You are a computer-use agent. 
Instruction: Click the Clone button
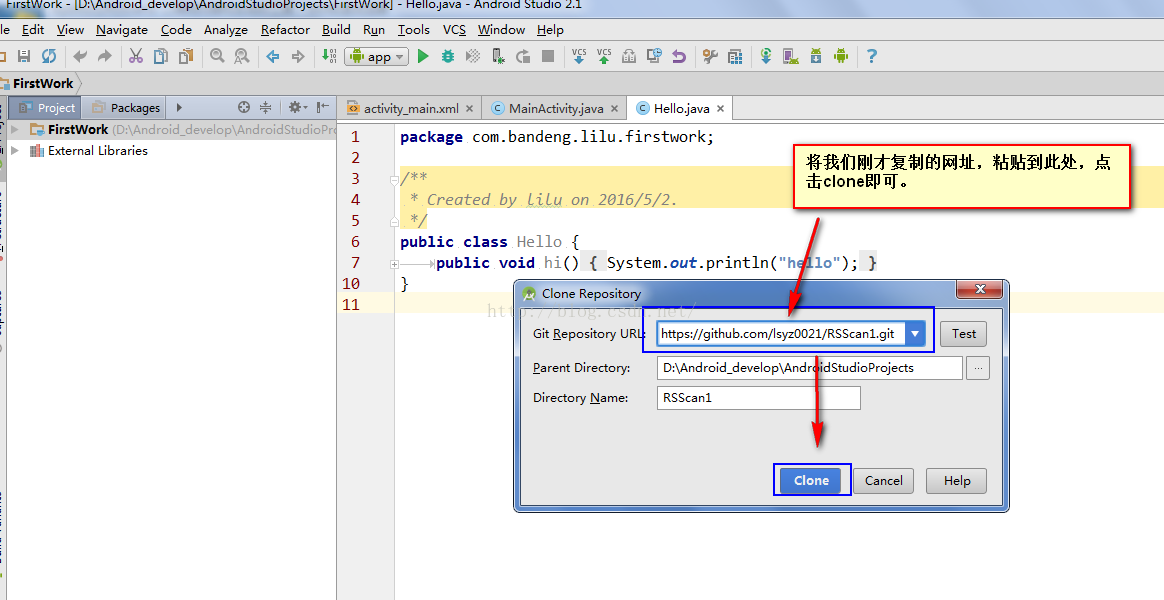811,481
